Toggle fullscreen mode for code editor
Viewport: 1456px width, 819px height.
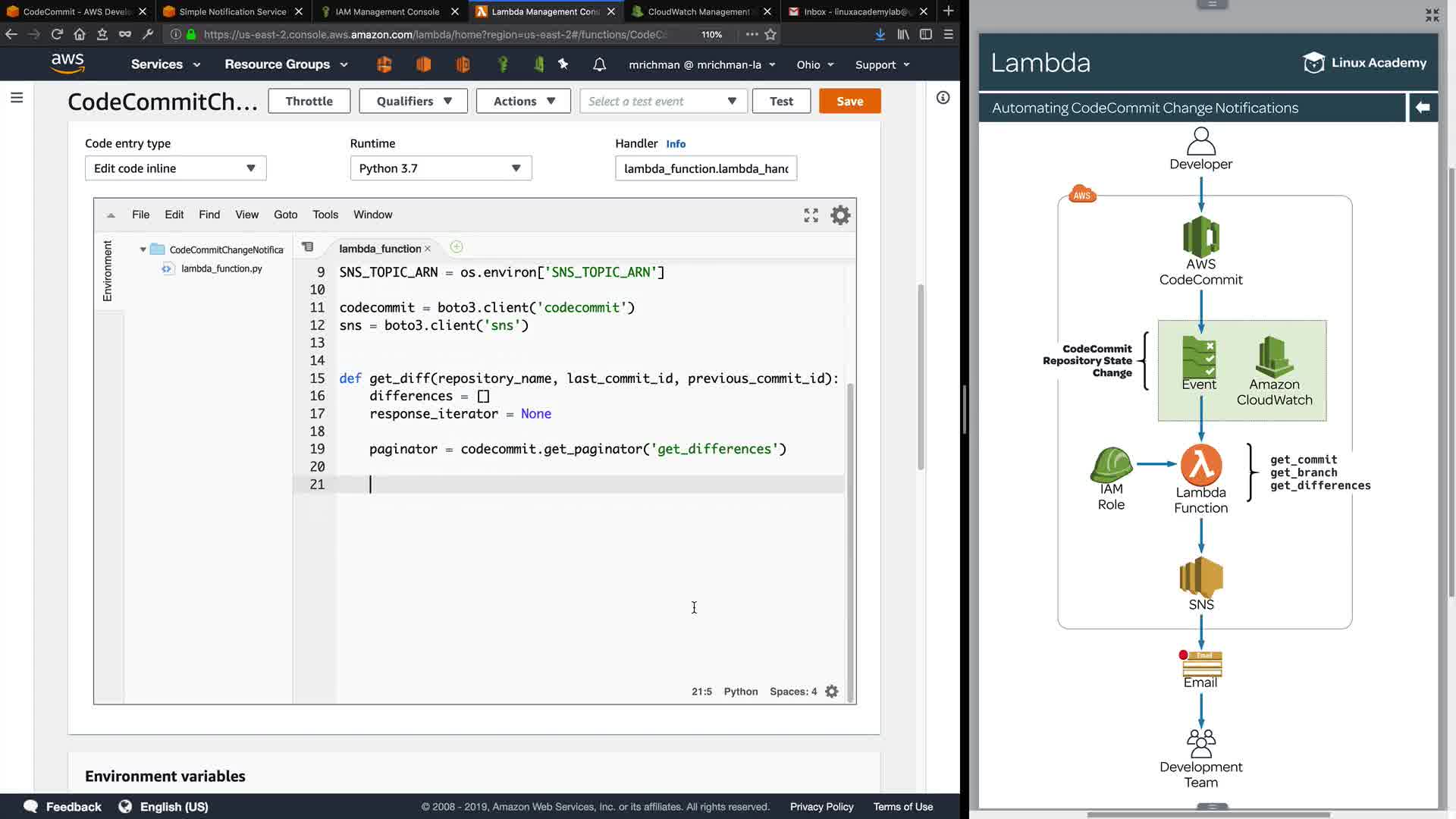(x=811, y=215)
